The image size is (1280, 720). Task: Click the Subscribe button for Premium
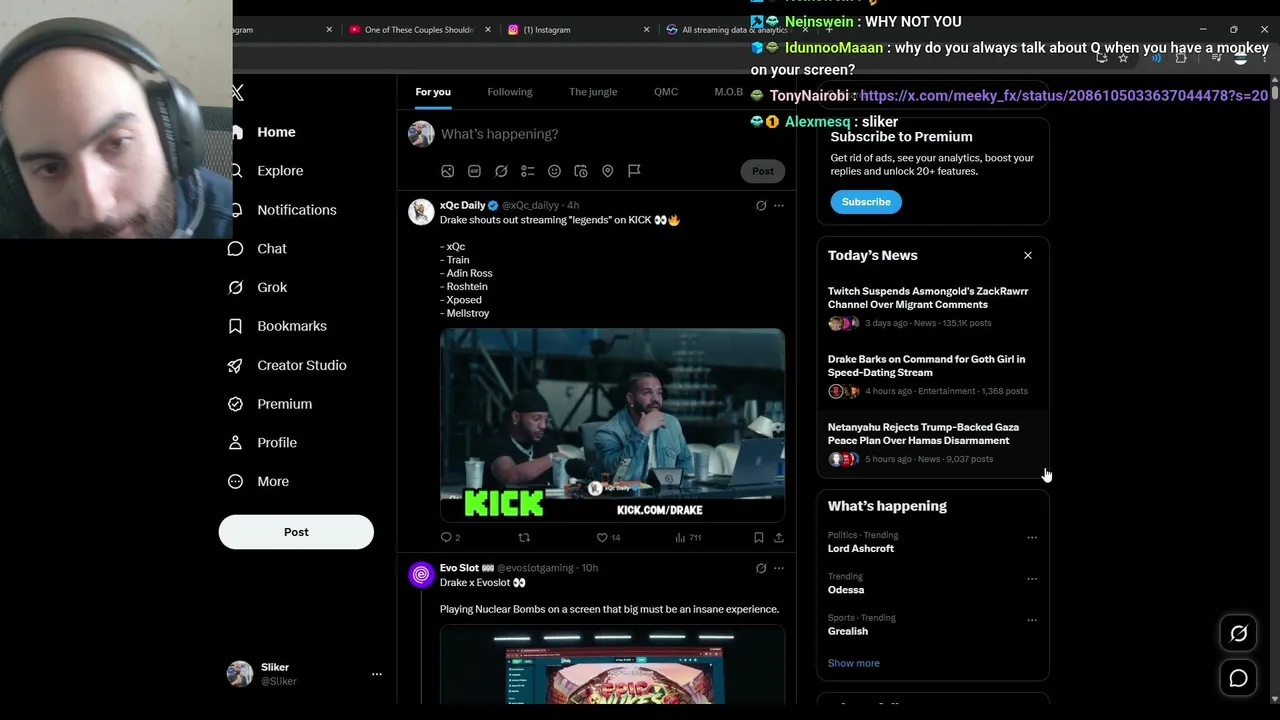click(866, 202)
